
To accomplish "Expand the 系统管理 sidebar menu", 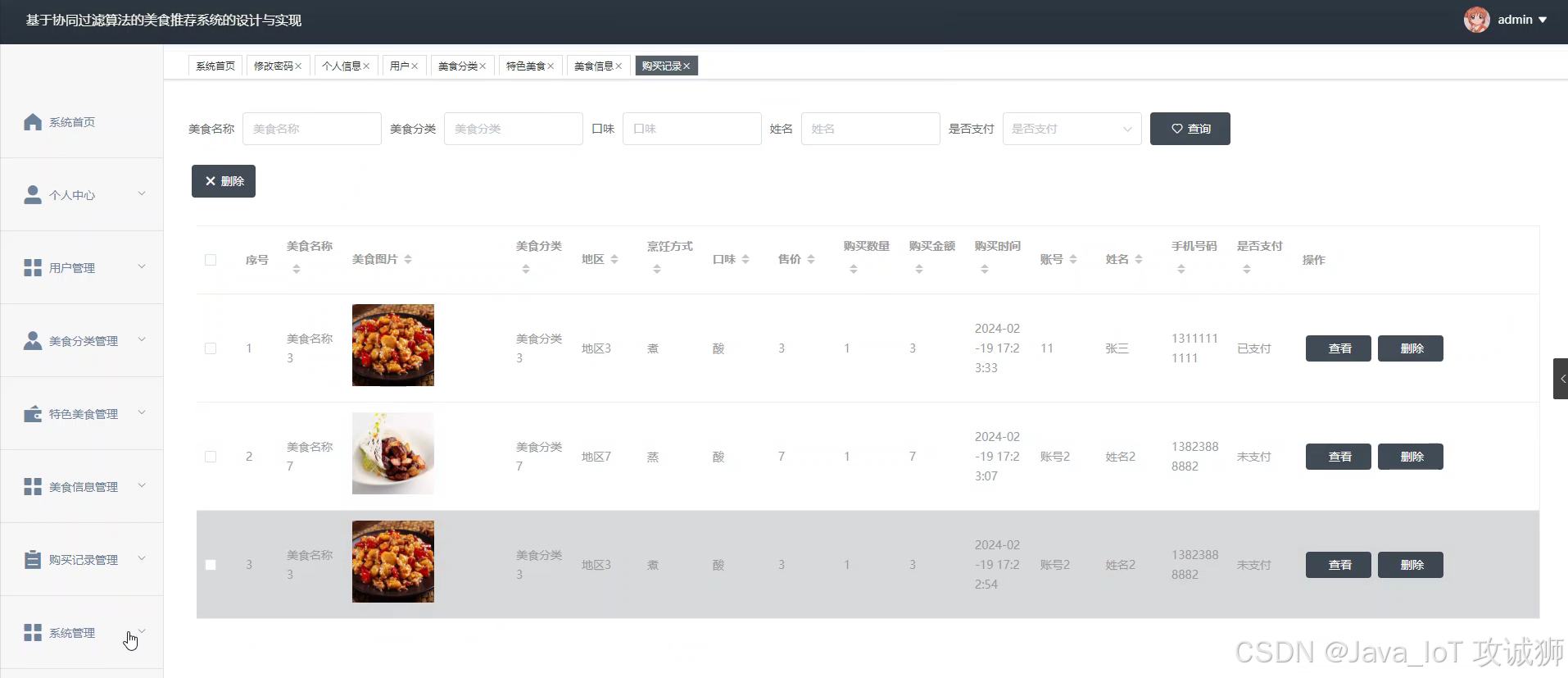I will point(82,633).
